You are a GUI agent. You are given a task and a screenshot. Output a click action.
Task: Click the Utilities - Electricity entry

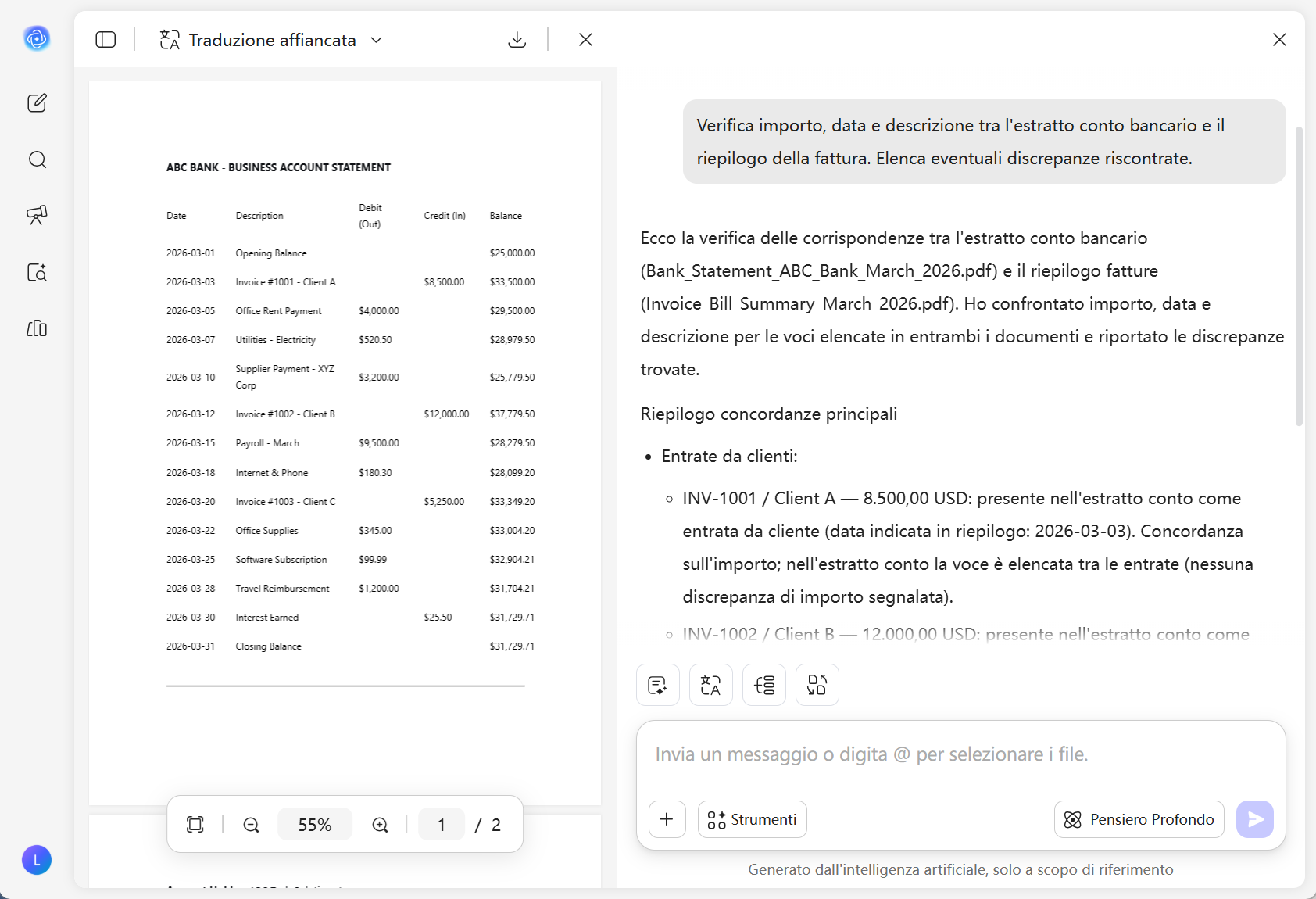[x=275, y=340]
